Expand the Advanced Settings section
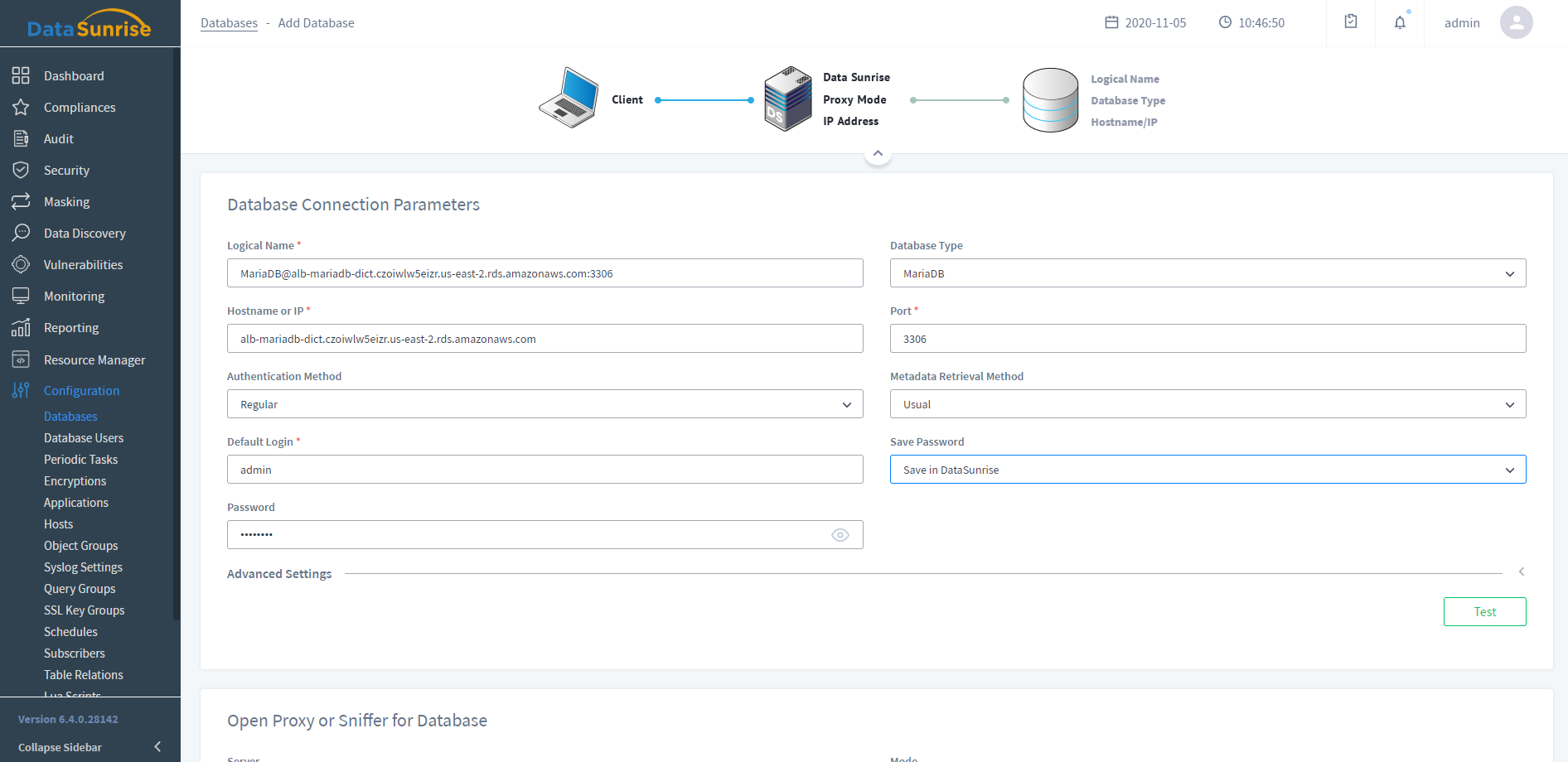 click(x=1521, y=572)
